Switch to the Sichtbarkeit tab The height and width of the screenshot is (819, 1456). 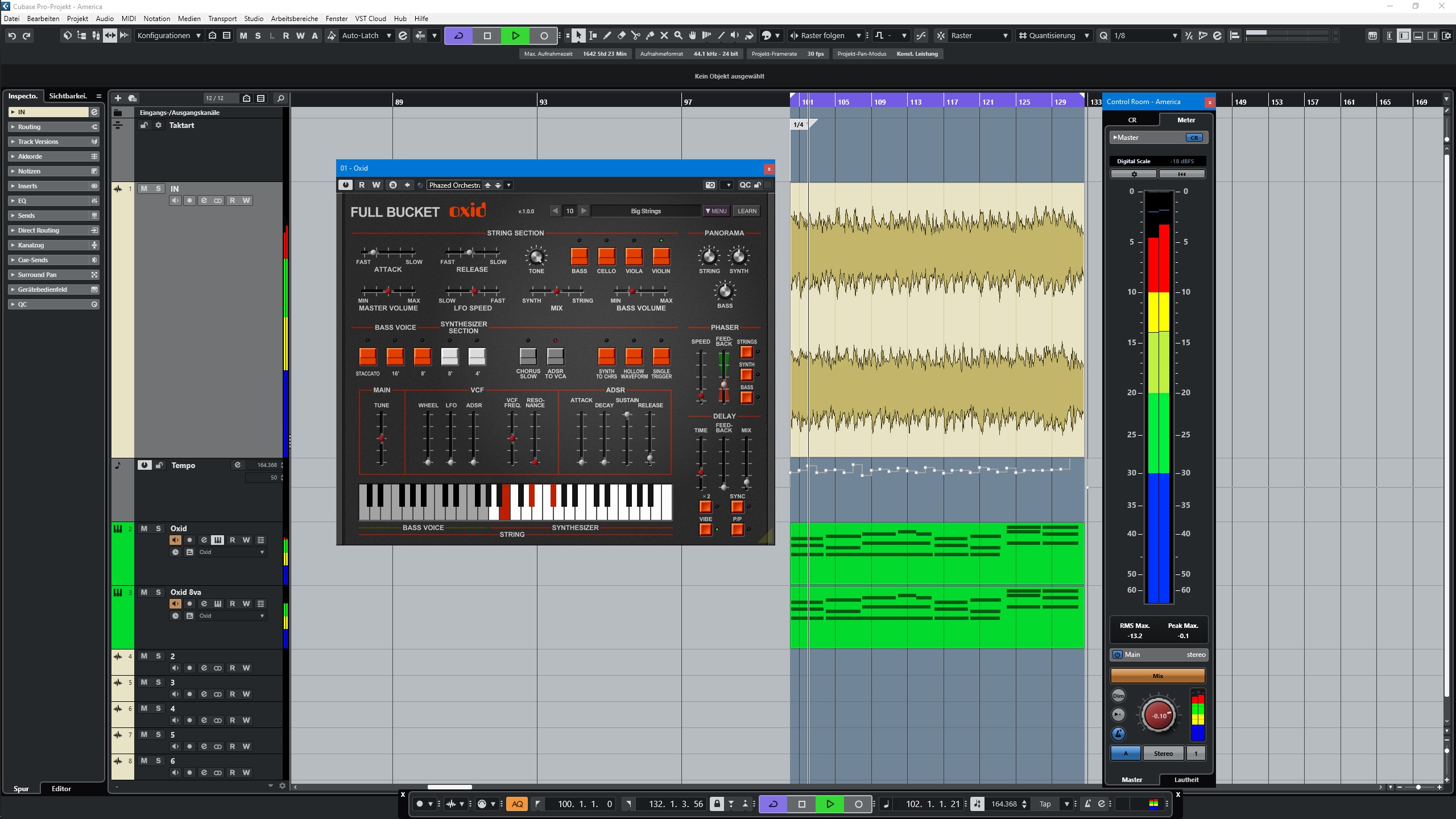[x=68, y=96]
